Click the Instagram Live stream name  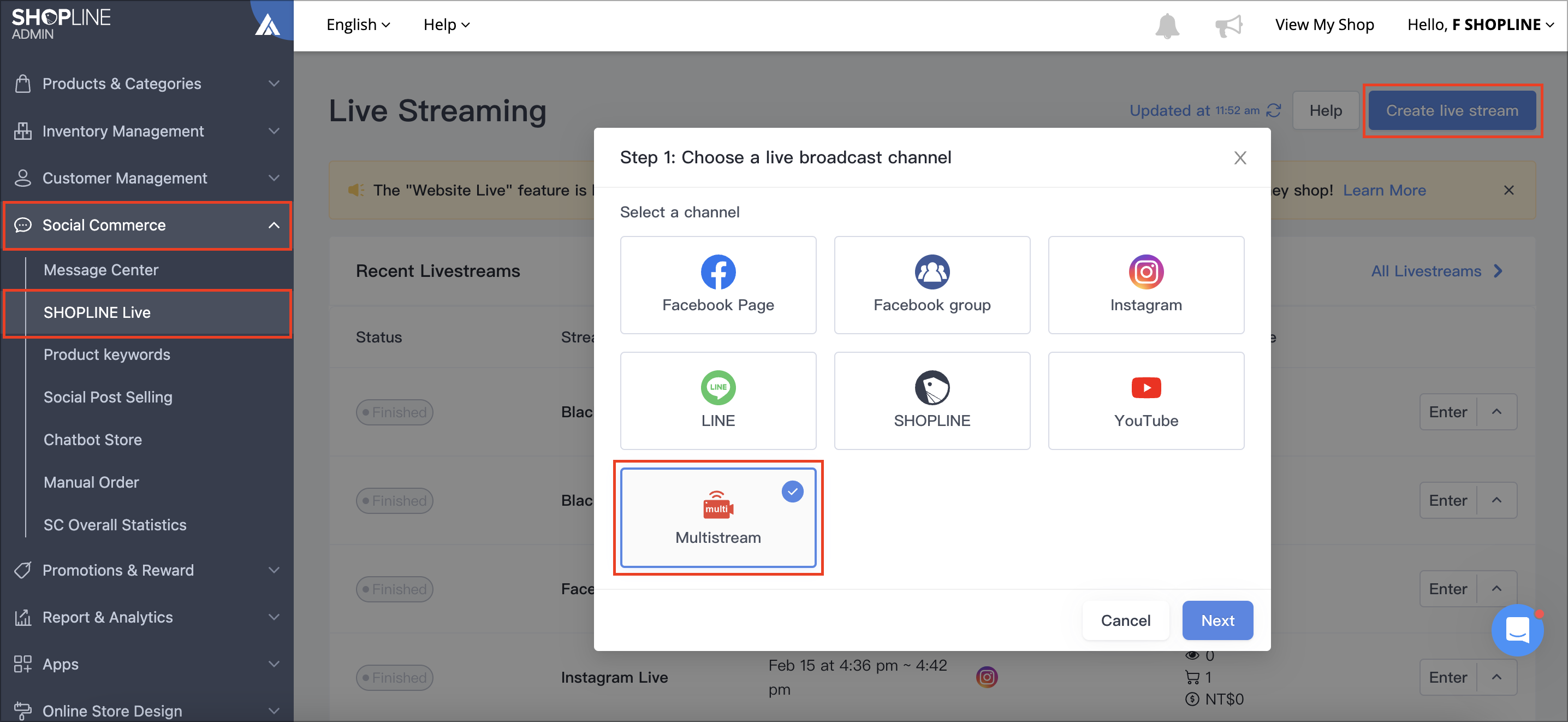[x=614, y=677]
